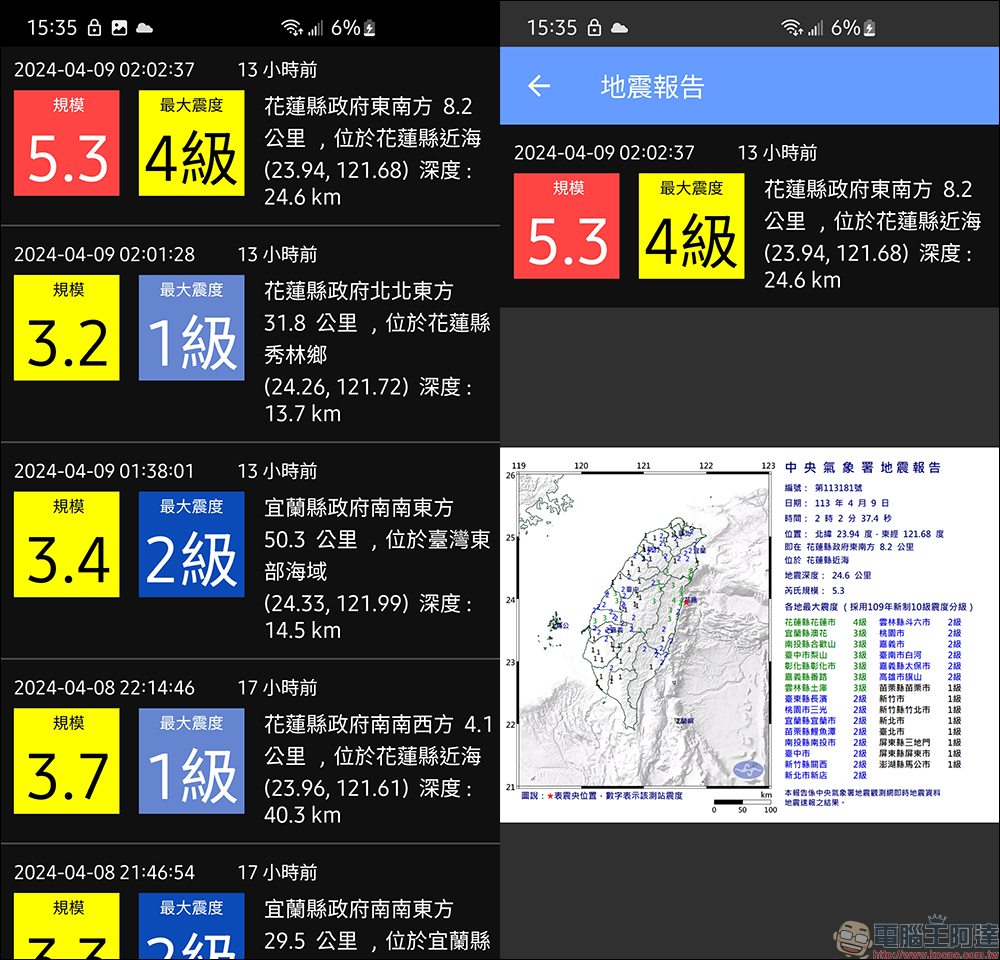
Task: Tap the cloud icon in right status bar
Action: (619, 28)
